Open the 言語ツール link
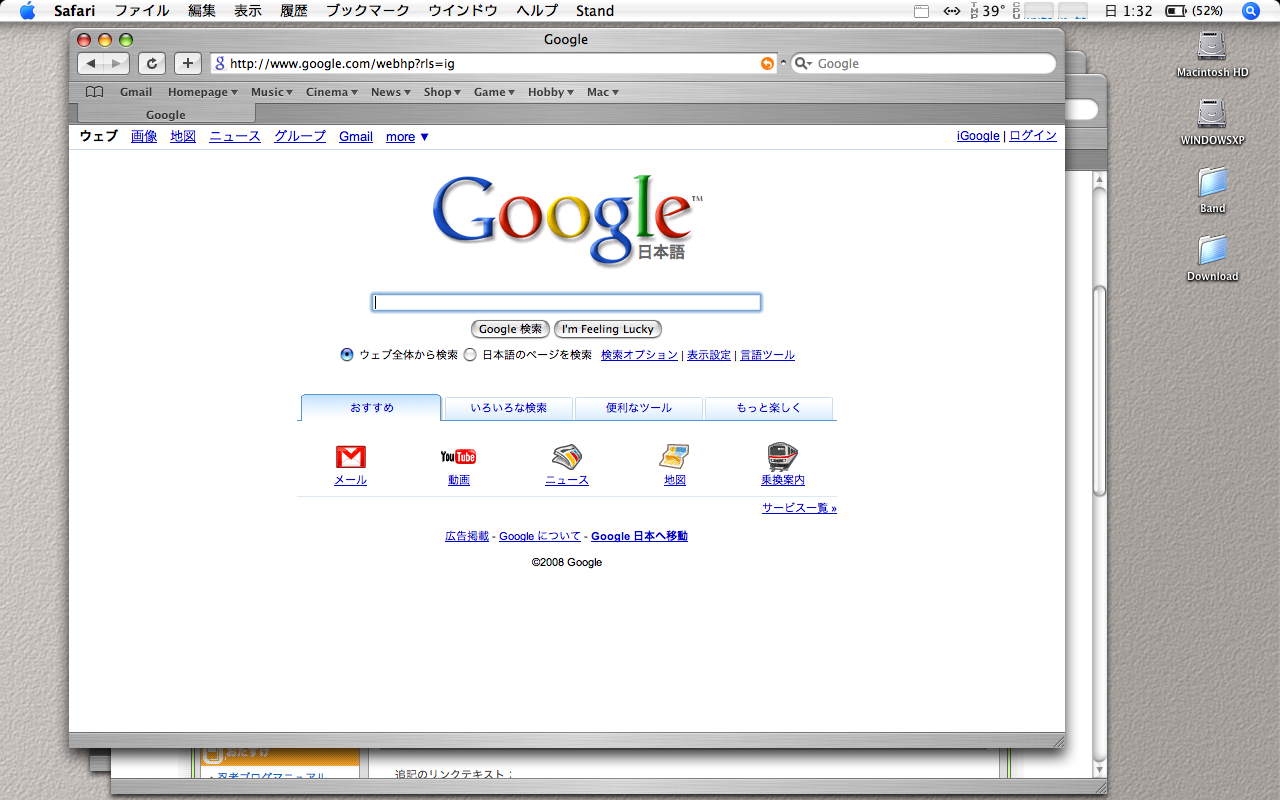The width and height of the screenshot is (1280, 800). point(767,355)
